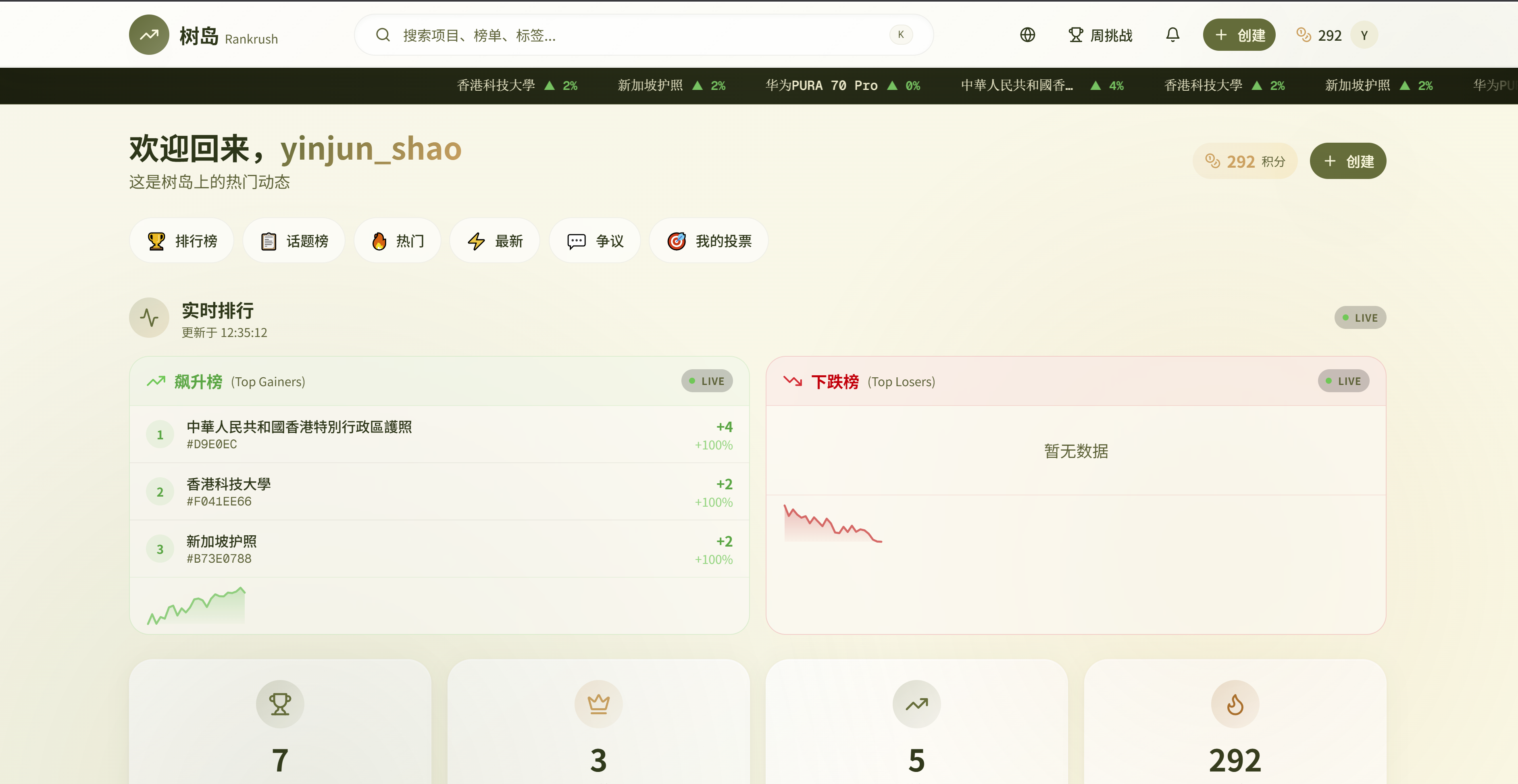This screenshot has height=784, width=1518.
Task: Open the notifications bell
Action: pyautogui.click(x=1173, y=35)
